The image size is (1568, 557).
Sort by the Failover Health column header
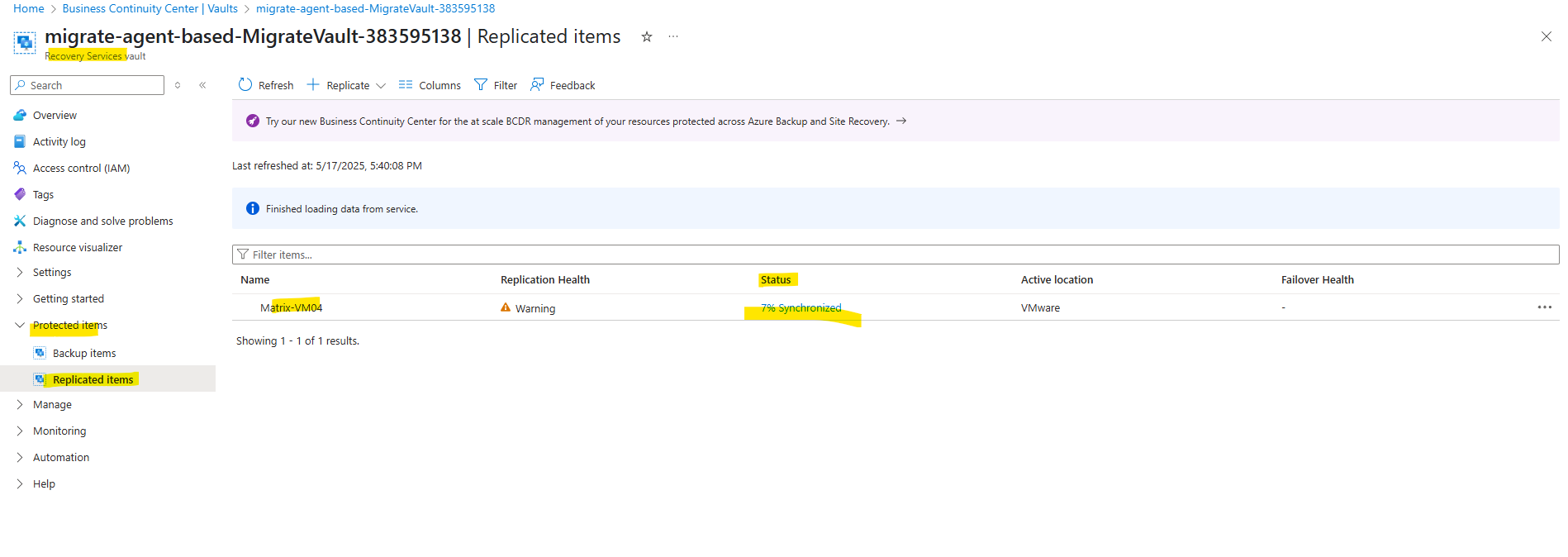coord(1318,280)
